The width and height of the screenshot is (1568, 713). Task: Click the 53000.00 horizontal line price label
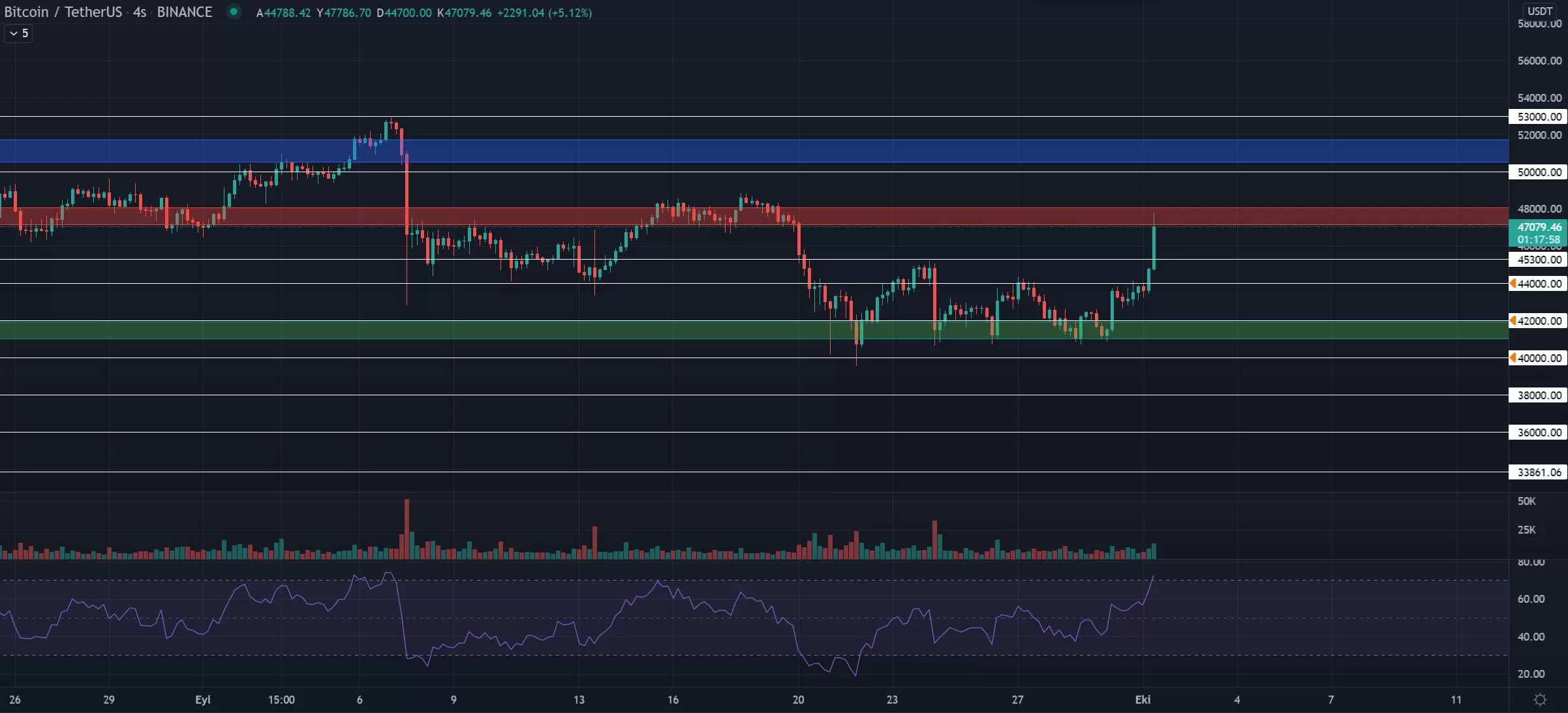pos(1539,117)
